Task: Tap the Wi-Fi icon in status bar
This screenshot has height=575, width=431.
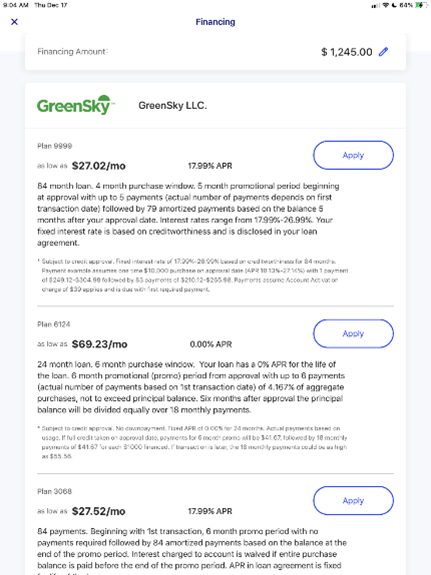Action: click(386, 5)
